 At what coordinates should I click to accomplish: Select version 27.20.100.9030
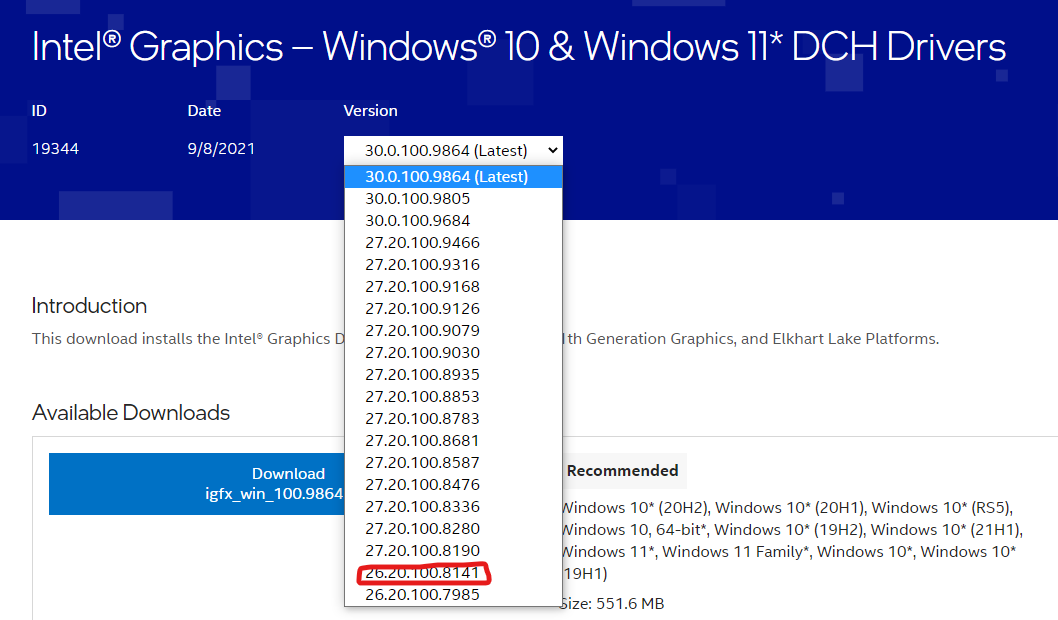[453, 352]
